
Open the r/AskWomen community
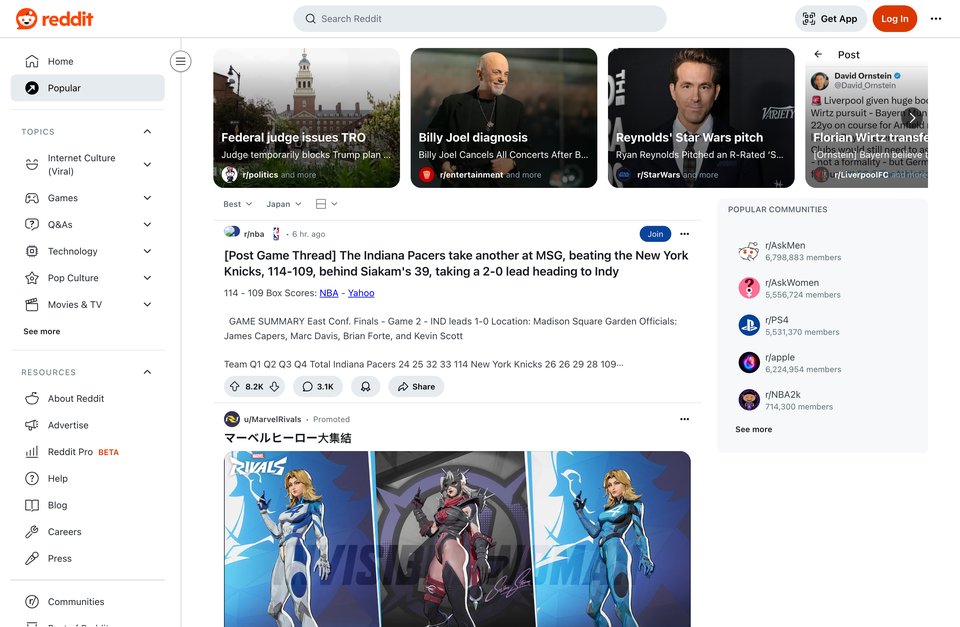coord(822,288)
